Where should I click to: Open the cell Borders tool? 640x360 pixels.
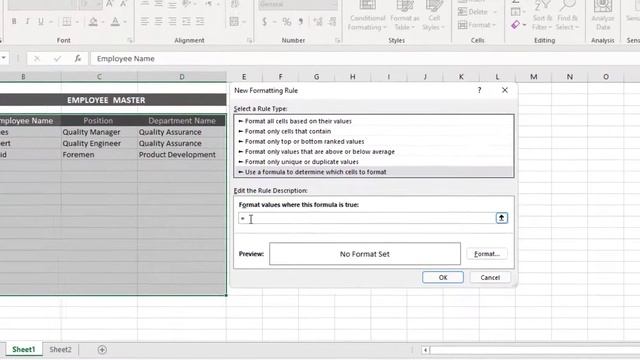67,21
